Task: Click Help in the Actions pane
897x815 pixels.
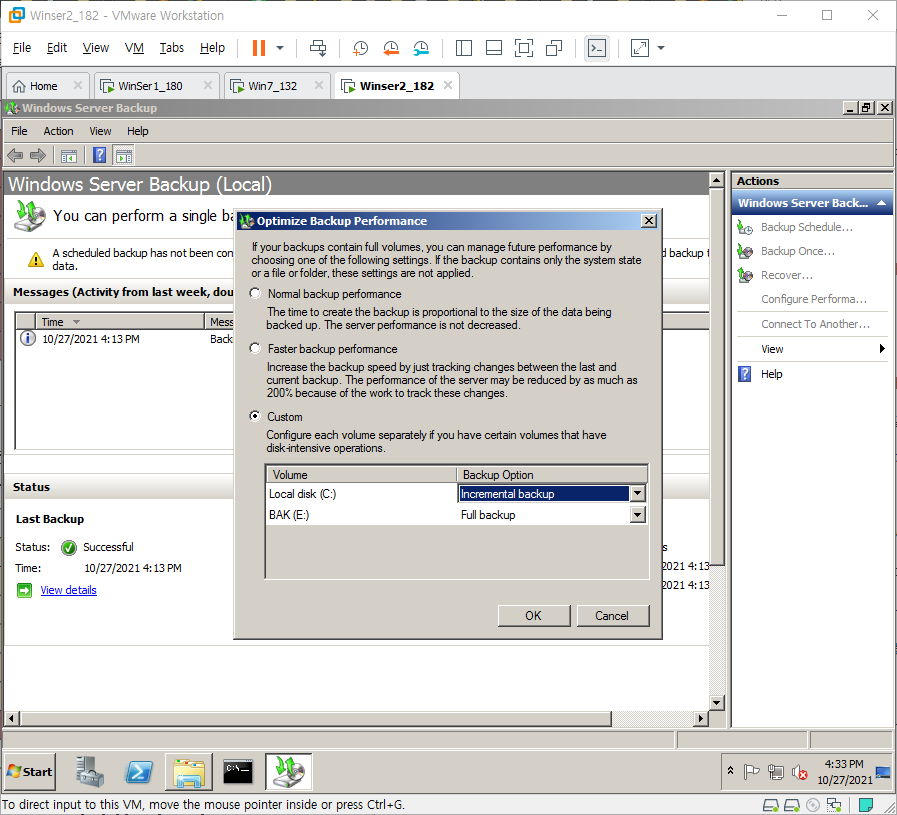Action: (x=771, y=374)
